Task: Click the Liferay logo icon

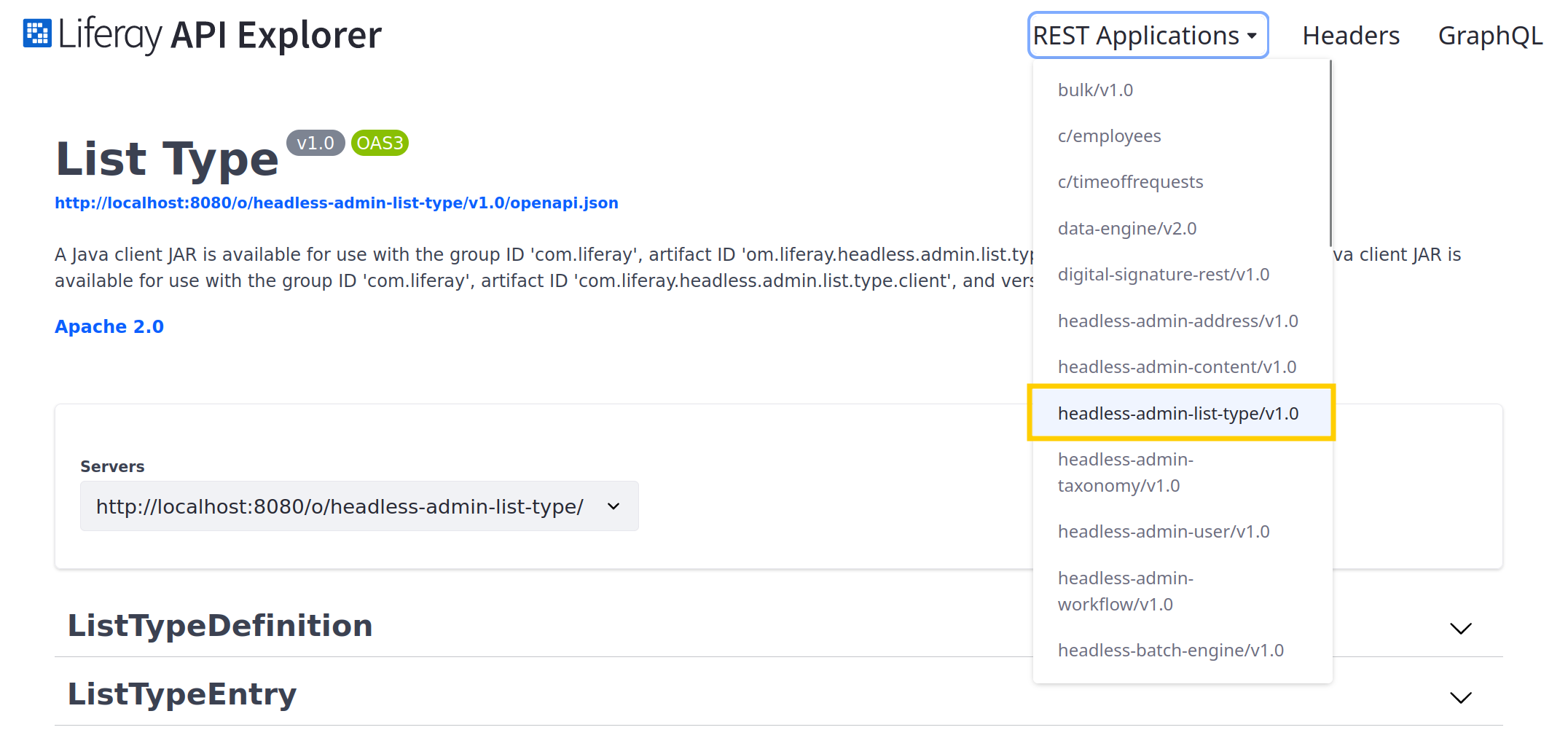Action: (x=37, y=34)
